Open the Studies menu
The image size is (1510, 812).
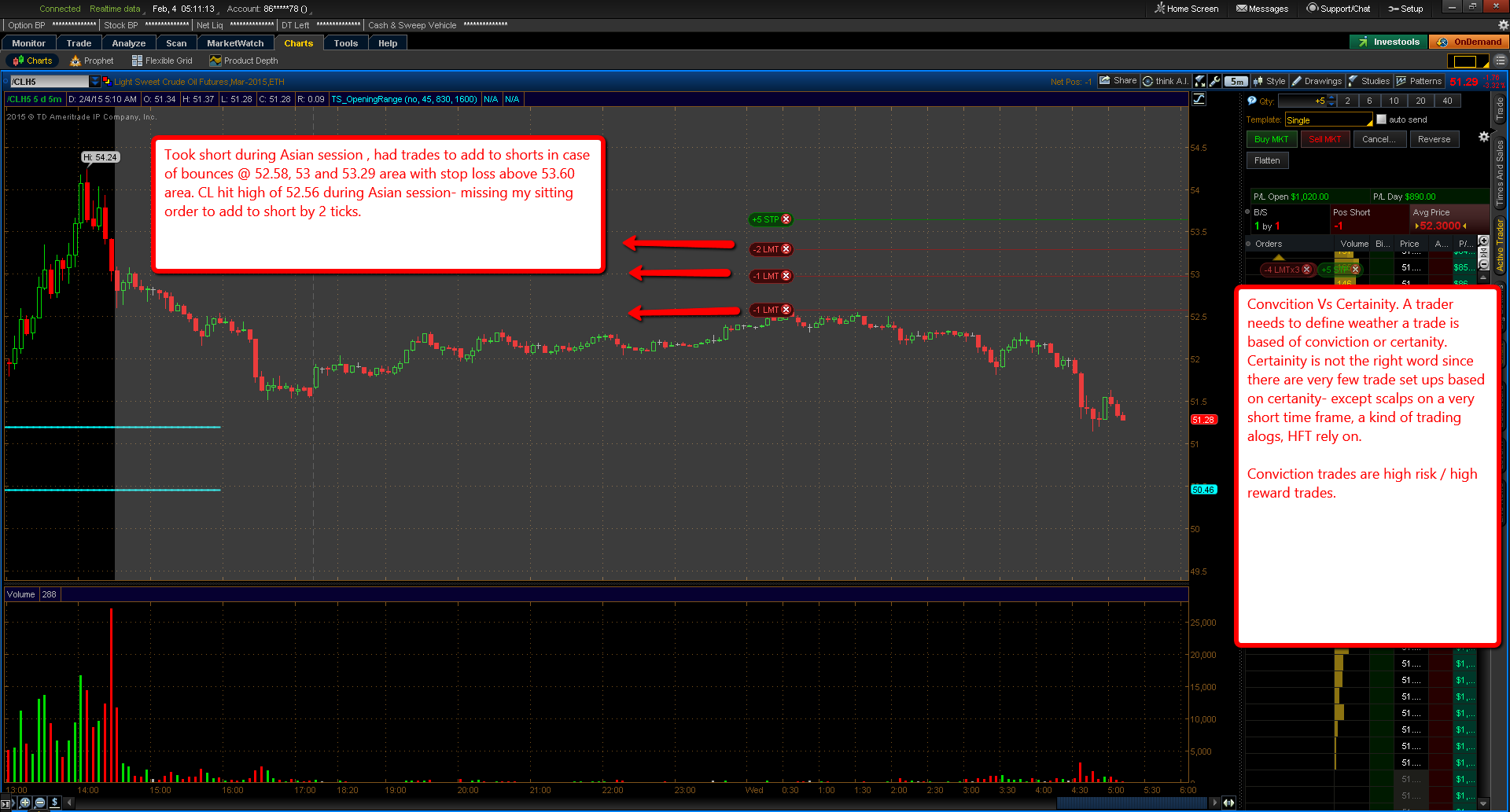tap(1369, 81)
